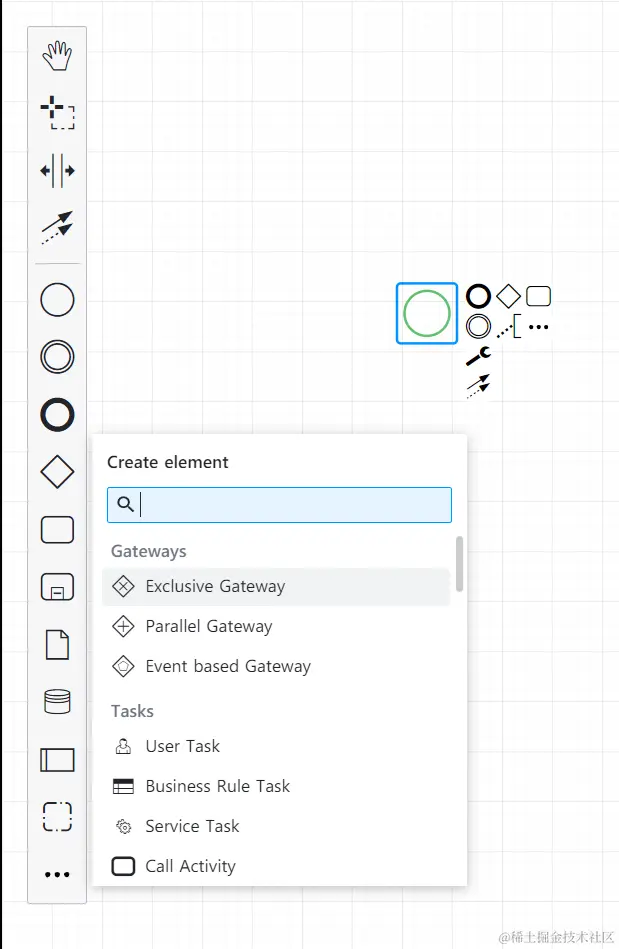Append end event from context pad
Screen dimensions: 619x949
pyautogui.click(x=478, y=296)
